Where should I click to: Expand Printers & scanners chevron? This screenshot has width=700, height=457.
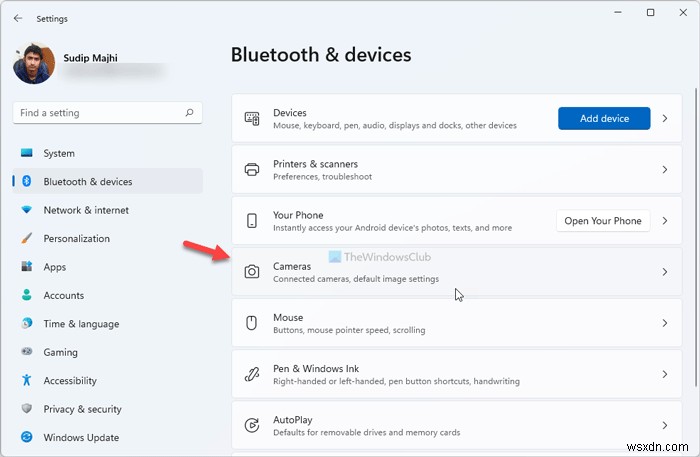(665, 170)
